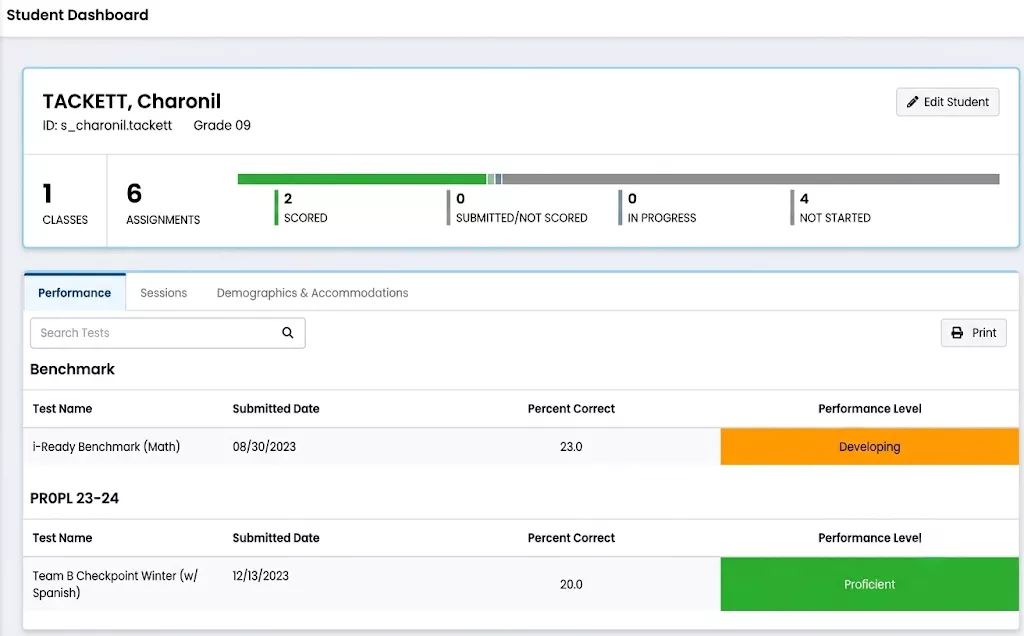The height and width of the screenshot is (636, 1024).
Task: Click PROPL 23-24 table Test Name header
Action: [x=62, y=538]
